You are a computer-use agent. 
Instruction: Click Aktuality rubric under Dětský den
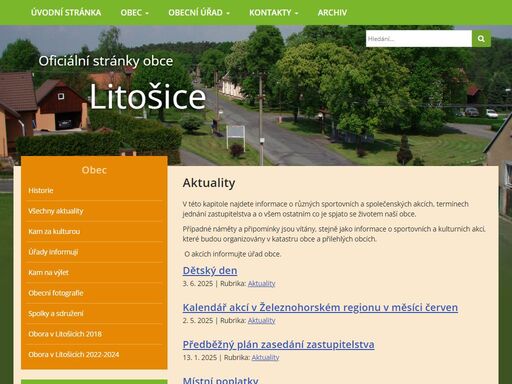click(261, 284)
